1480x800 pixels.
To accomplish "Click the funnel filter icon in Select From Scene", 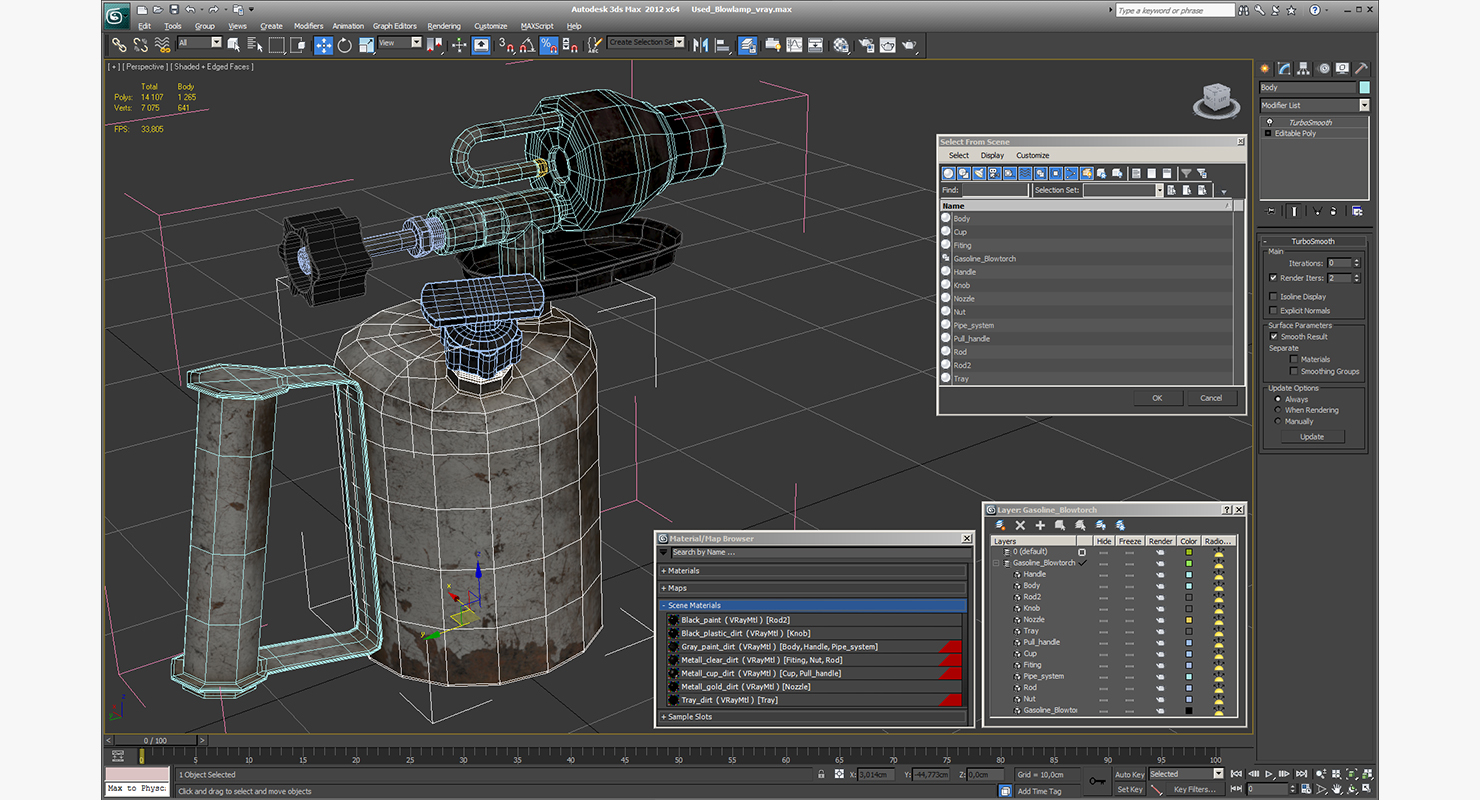I will (x=1186, y=173).
